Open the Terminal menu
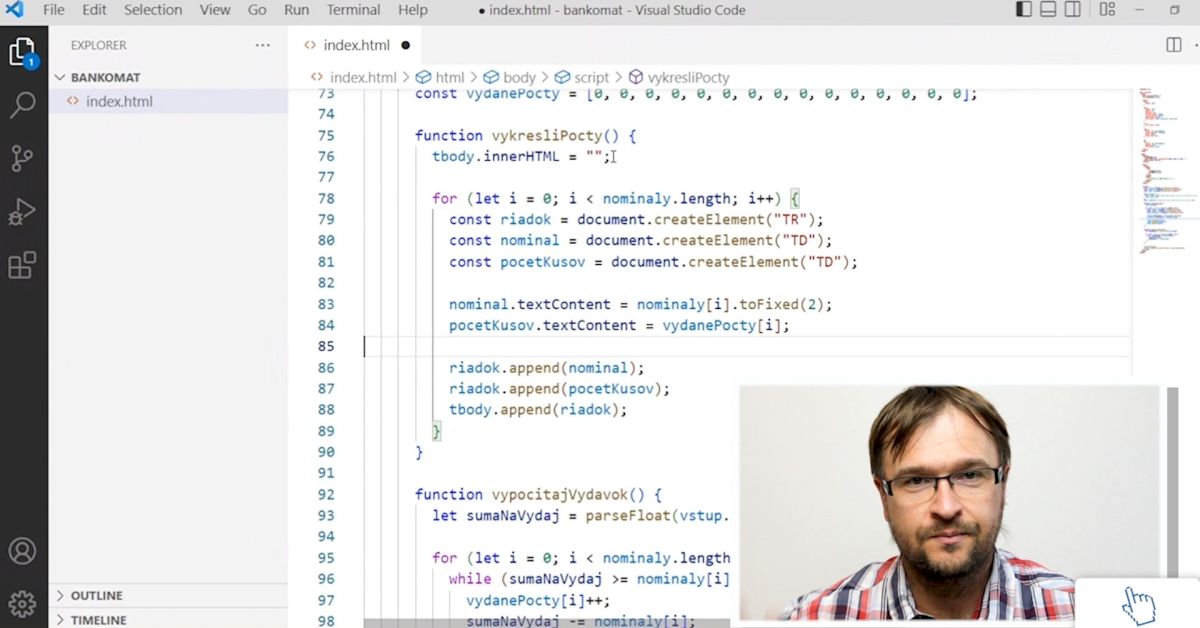This screenshot has width=1200, height=628. pyautogui.click(x=353, y=10)
